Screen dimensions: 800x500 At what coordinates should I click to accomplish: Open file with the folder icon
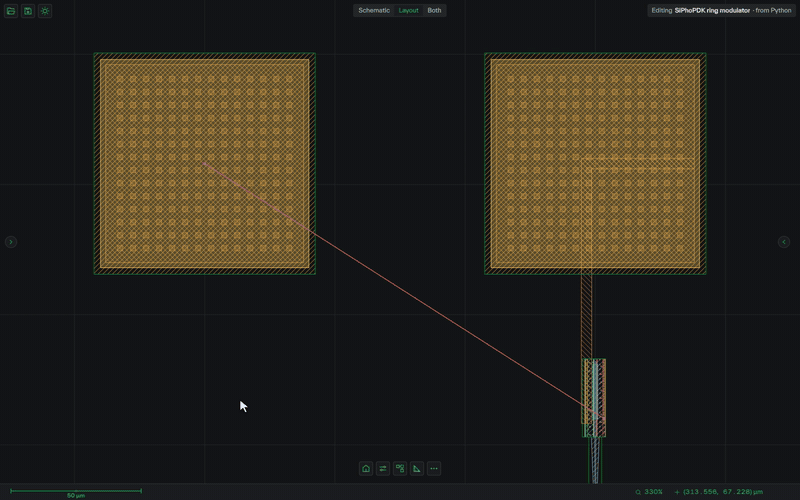[x=11, y=11]
